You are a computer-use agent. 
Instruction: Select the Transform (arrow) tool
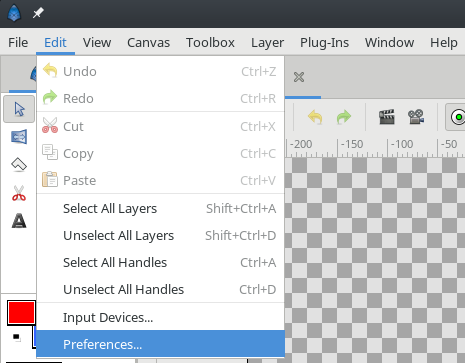(x=19, y=109)
